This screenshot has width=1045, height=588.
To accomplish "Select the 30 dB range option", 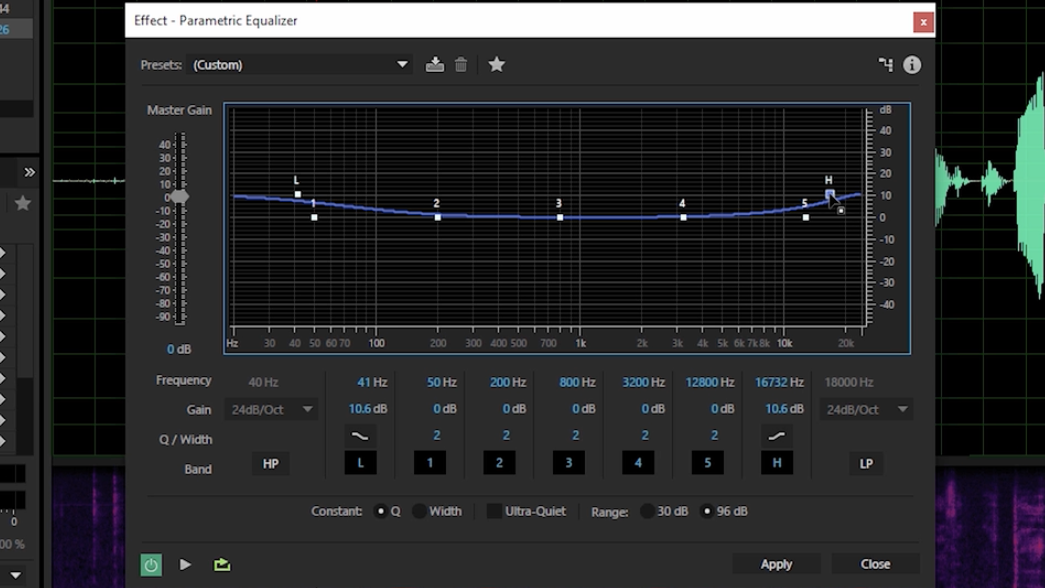I will pos(647,511).
